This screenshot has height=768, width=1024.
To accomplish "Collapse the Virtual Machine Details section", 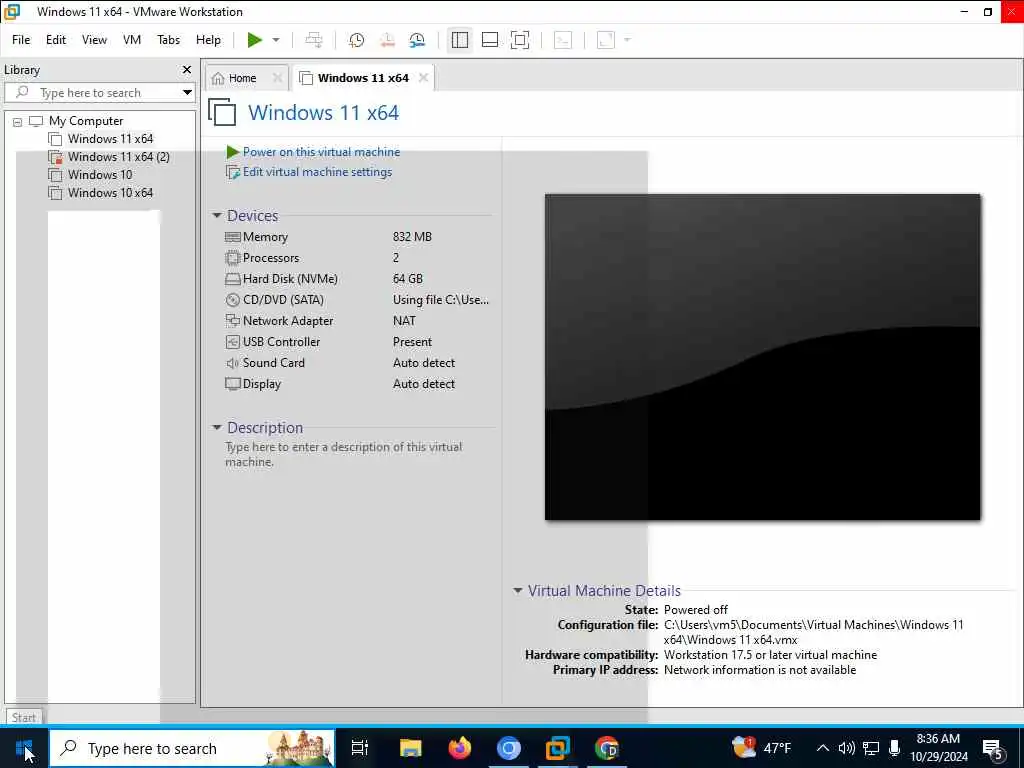I will coord(517,590).
